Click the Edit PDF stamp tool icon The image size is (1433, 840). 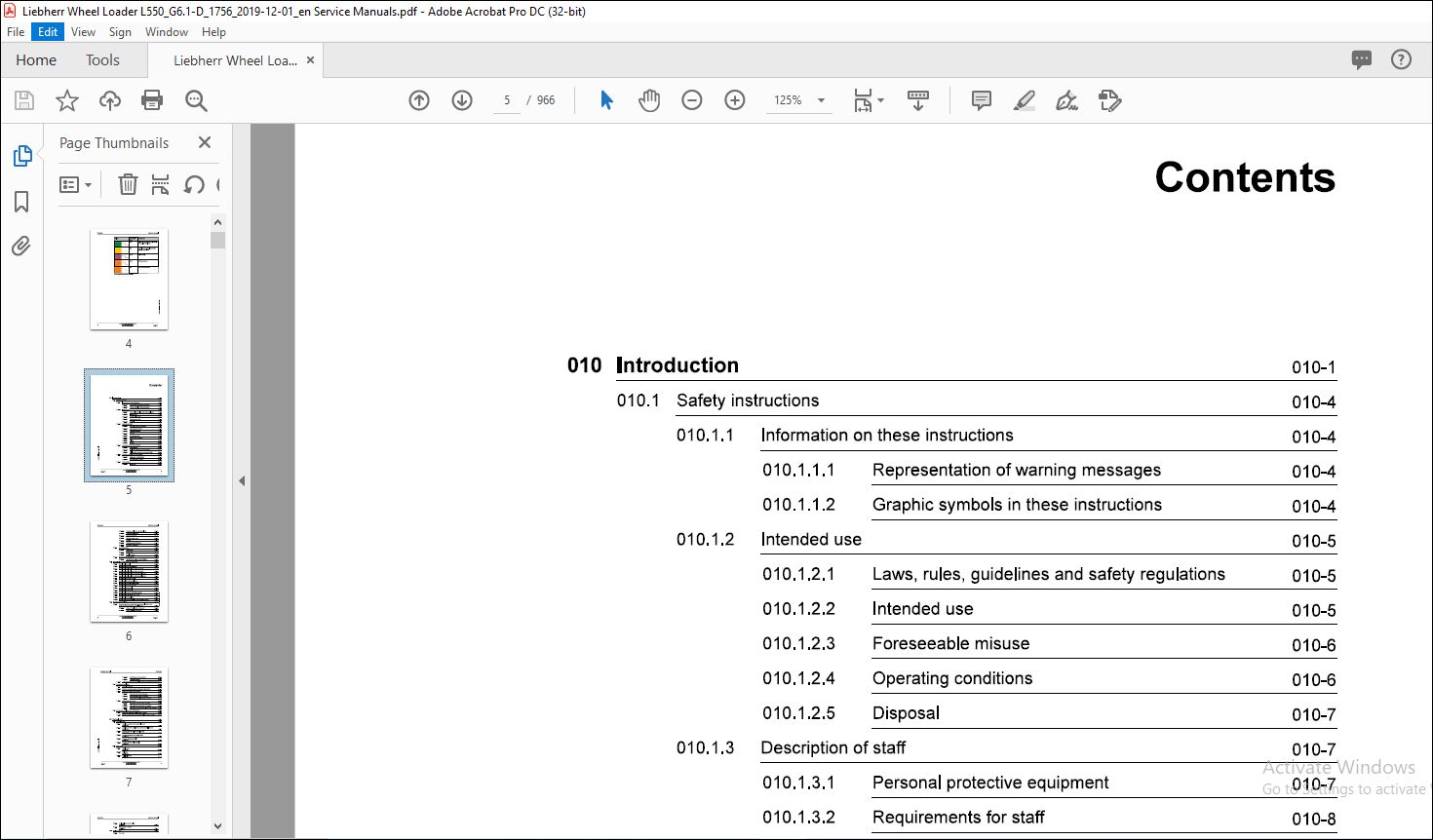tap(1109, 100)
